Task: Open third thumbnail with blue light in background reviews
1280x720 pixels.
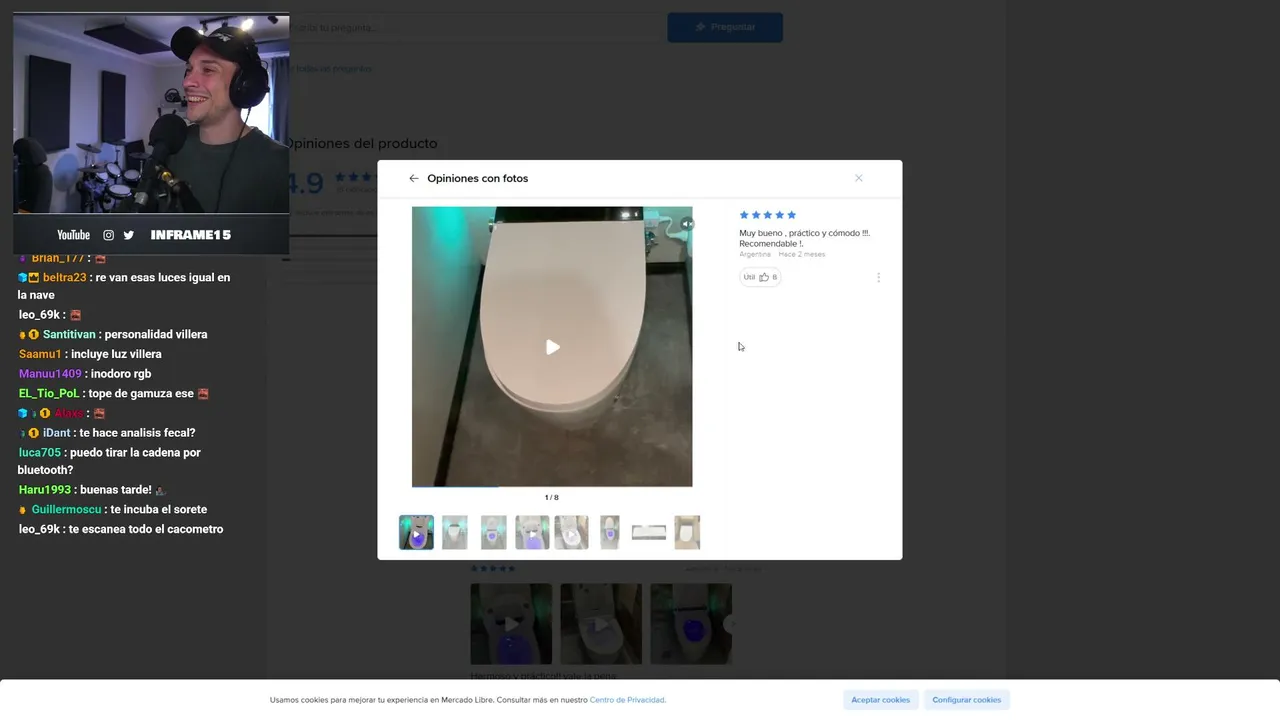Action: click(691, 624)
